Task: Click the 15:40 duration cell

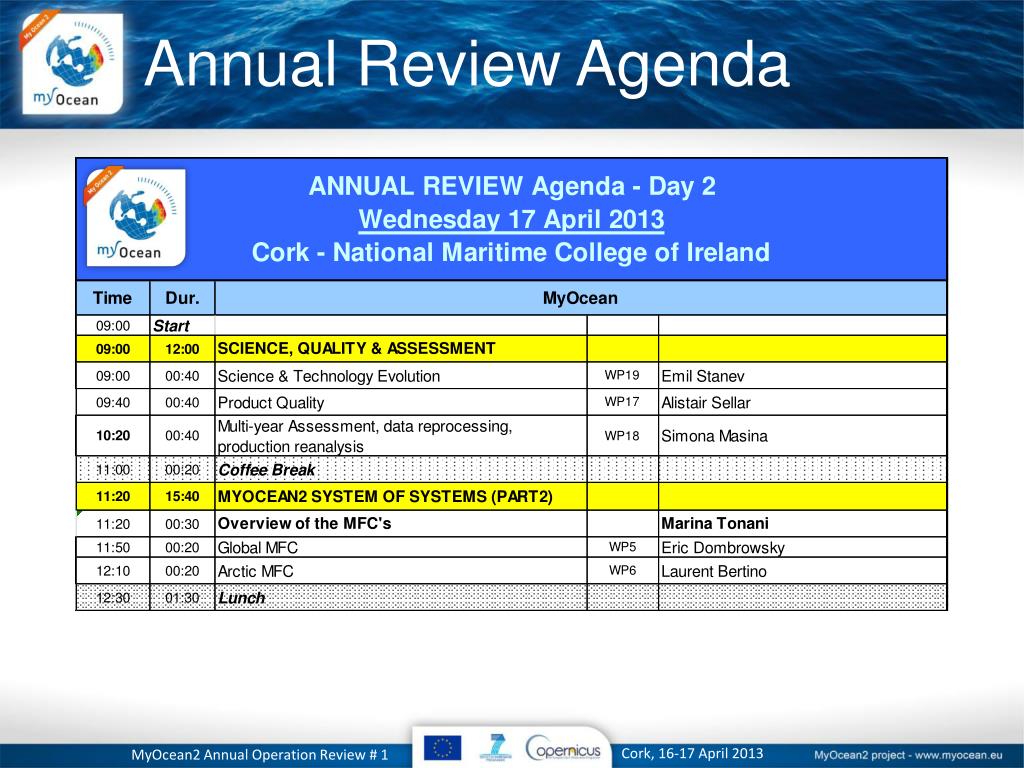Action: (182, 496)
